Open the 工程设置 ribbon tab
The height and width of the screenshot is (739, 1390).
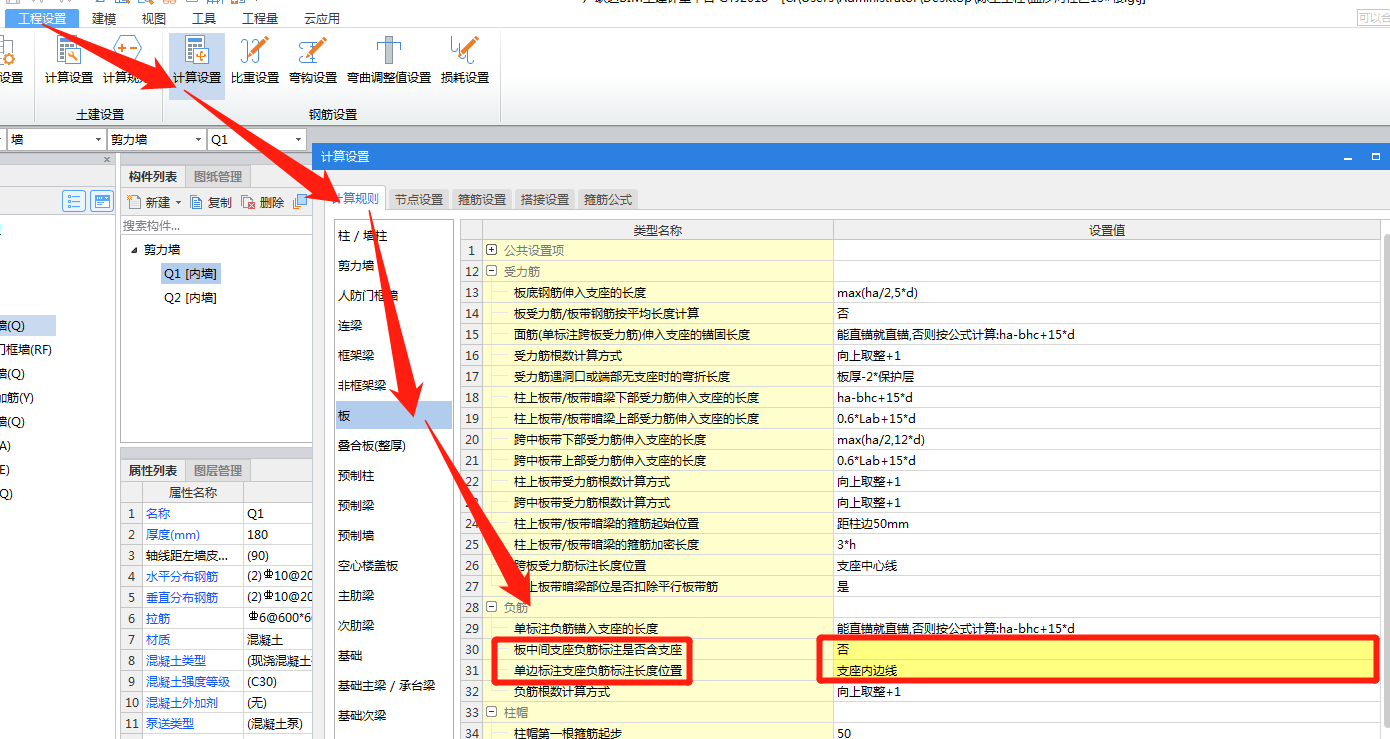click(x=42, y=18)
